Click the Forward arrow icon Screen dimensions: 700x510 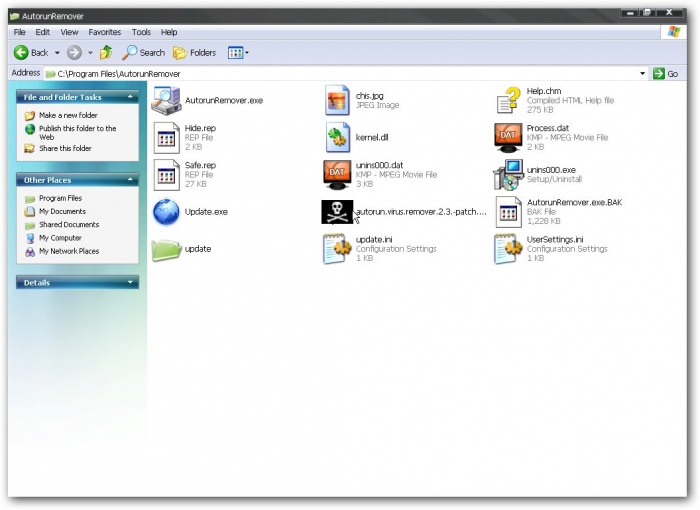(x=74, y=53)
